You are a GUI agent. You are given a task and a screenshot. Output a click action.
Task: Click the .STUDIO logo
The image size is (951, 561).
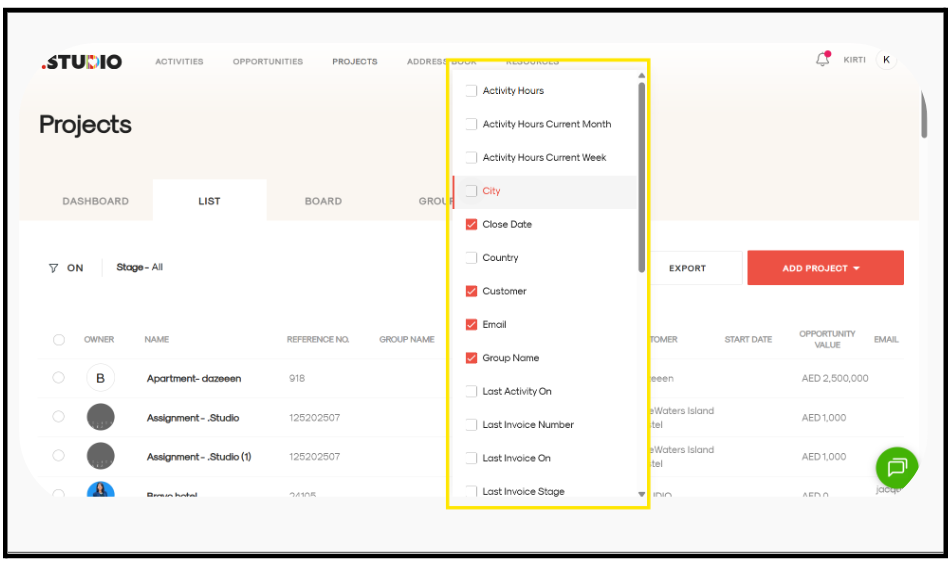[x=82, y=62]
